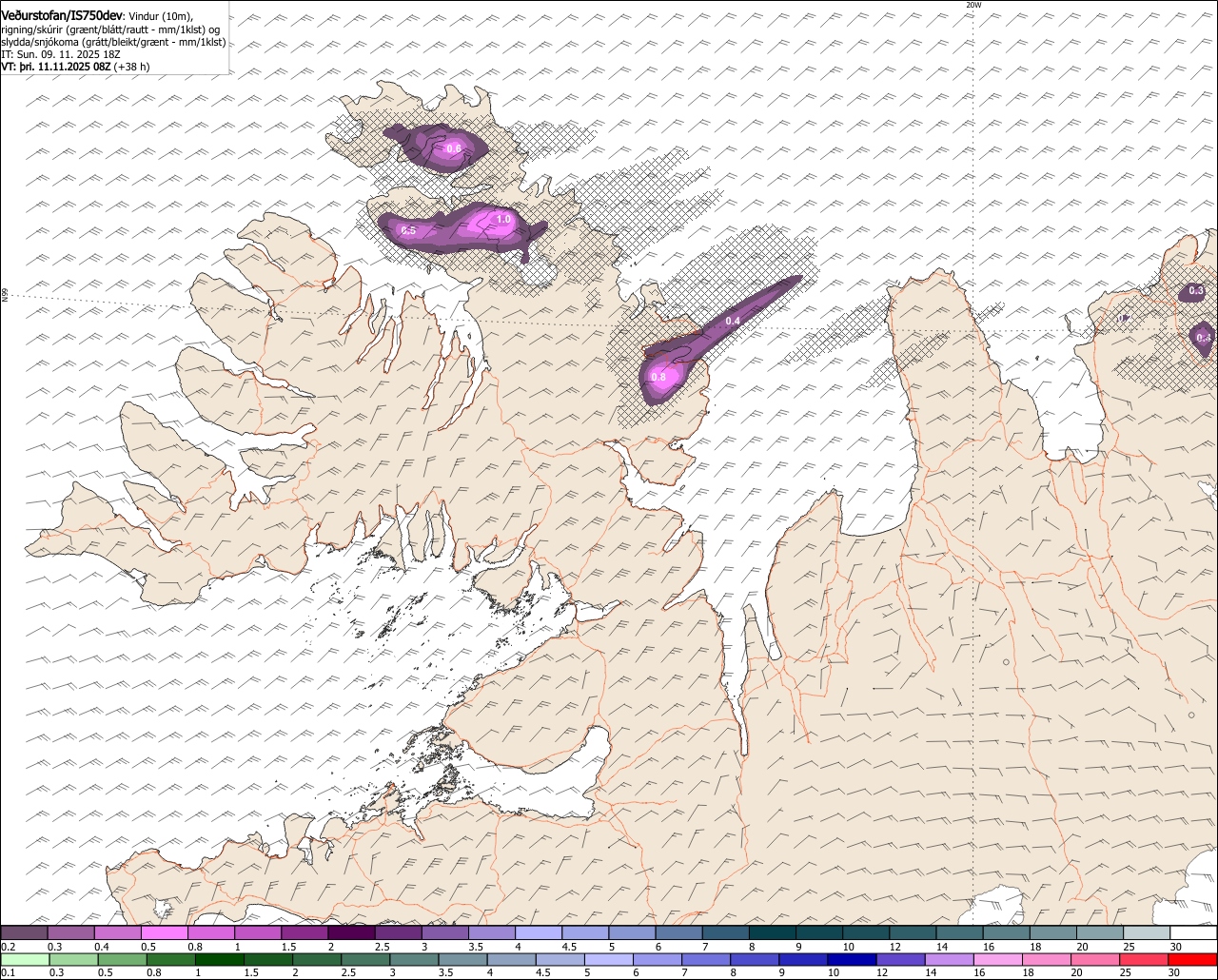The height and width of the screenshot is (980, 1218).
Task: Pick top legend swatch between 0.4 and 0.5
Action: tap(117, 932)
